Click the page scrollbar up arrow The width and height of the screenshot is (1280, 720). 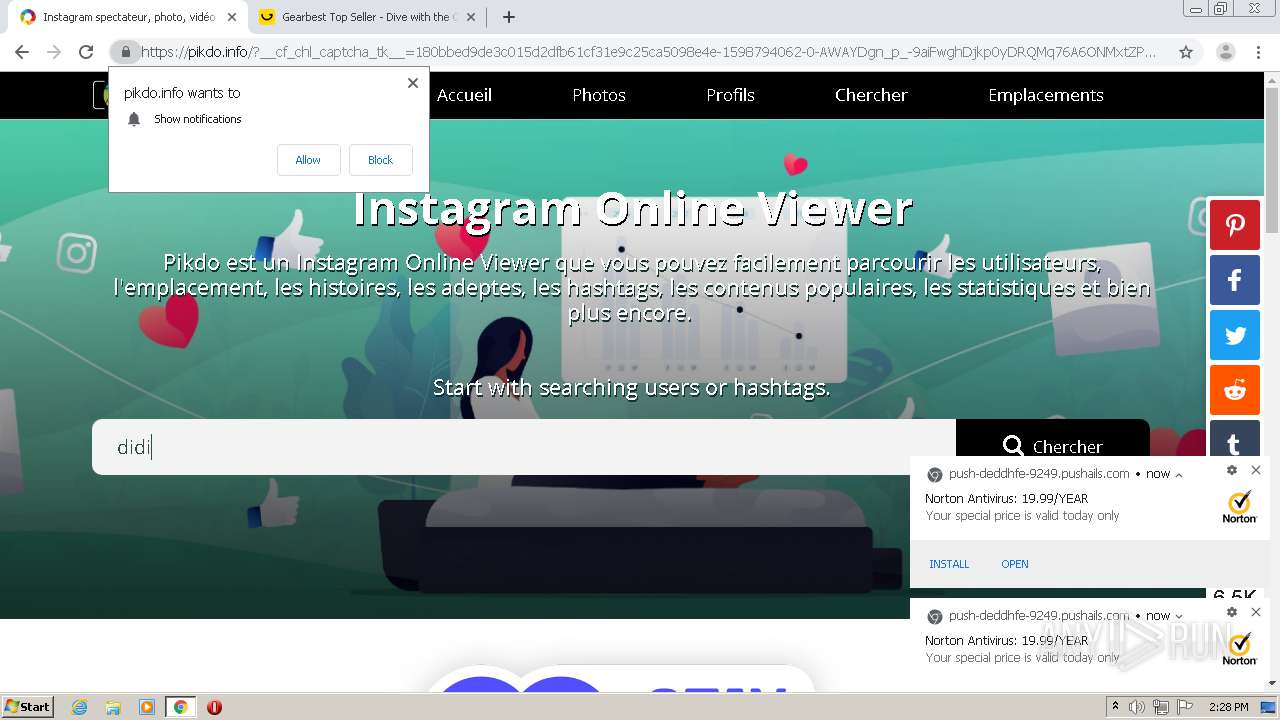(1272, 79)
